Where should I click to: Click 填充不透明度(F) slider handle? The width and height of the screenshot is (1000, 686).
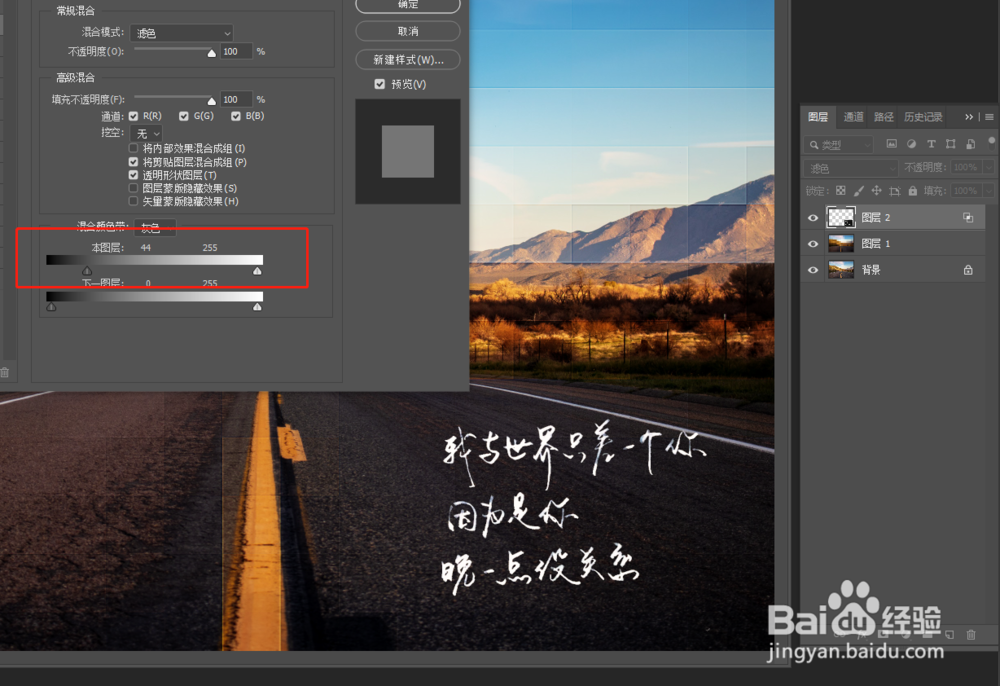[212, 101]
